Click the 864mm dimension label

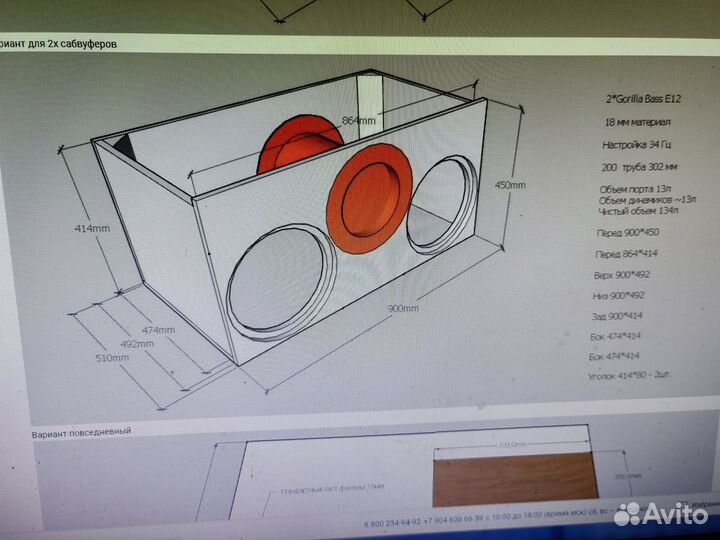pos(358,120)
